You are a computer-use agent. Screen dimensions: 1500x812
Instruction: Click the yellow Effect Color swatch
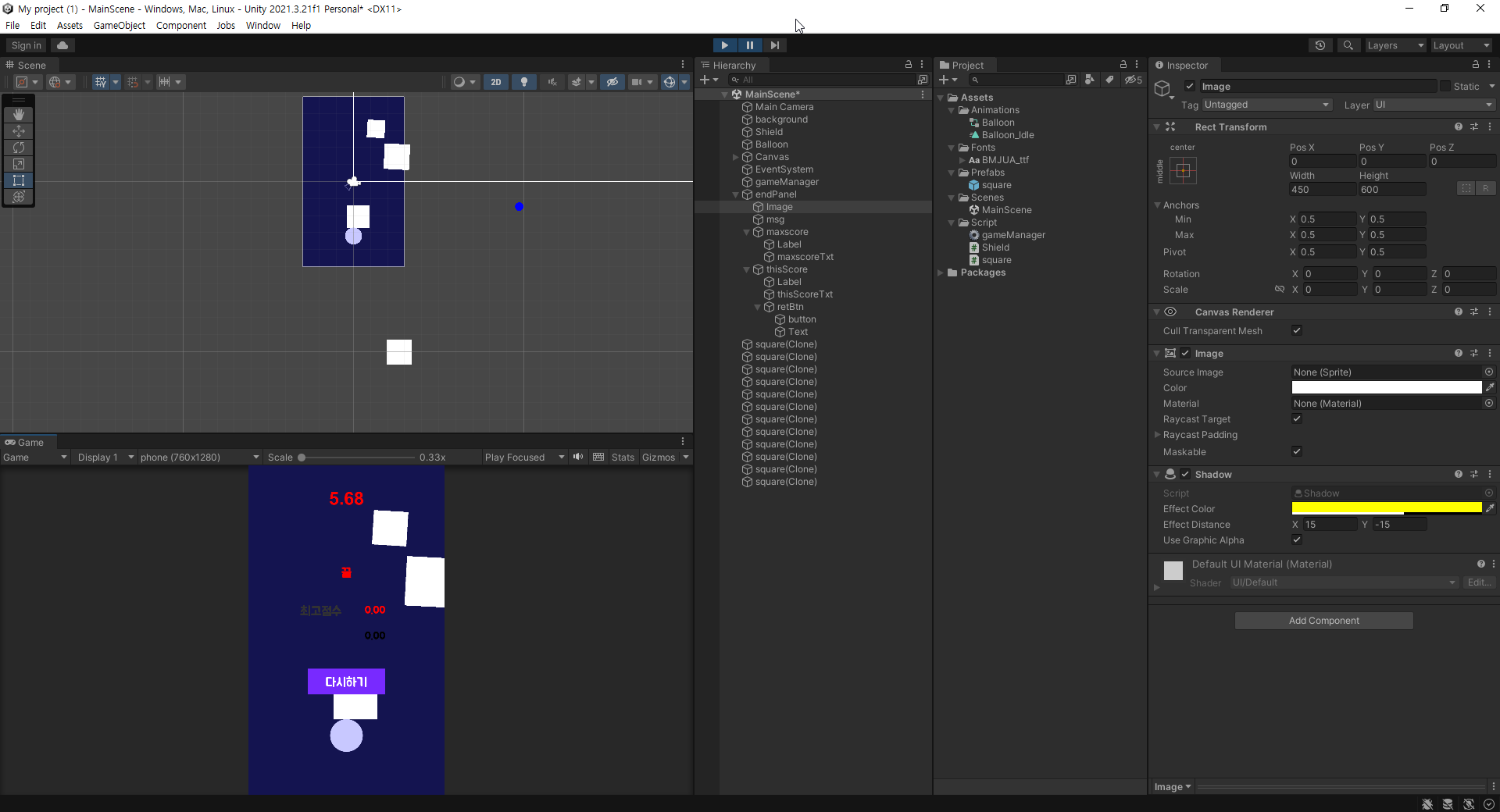coord(1387,508)
